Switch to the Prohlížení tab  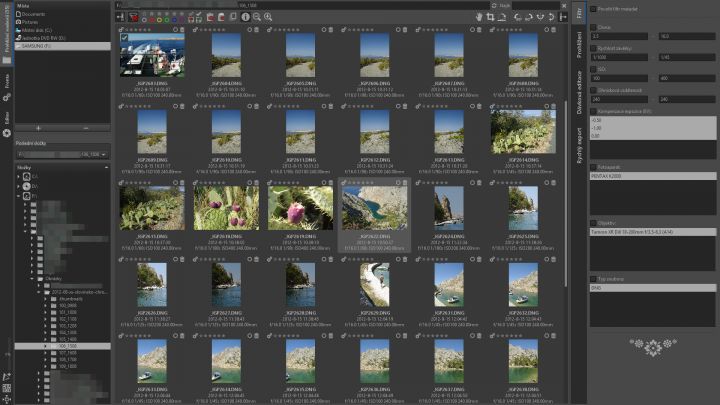pyautogui.click(x=579, y=45)
